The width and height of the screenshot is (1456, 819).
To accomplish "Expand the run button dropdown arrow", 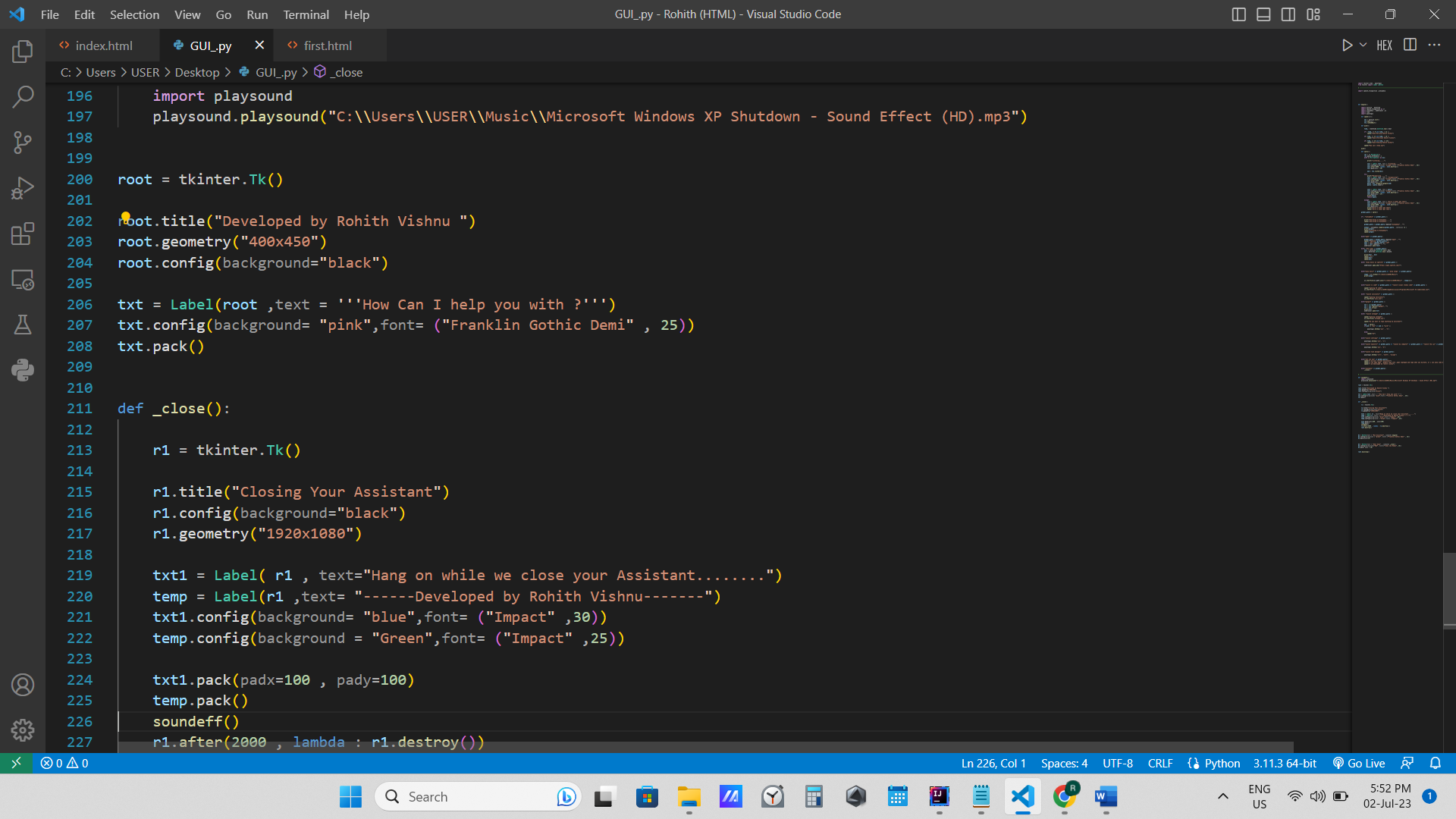I will point(1363,45).
